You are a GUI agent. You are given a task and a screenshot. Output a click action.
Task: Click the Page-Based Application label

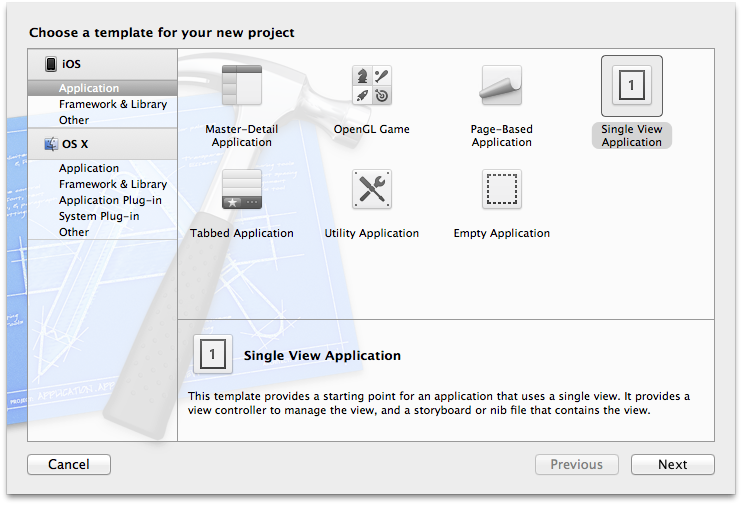(502, 136)
